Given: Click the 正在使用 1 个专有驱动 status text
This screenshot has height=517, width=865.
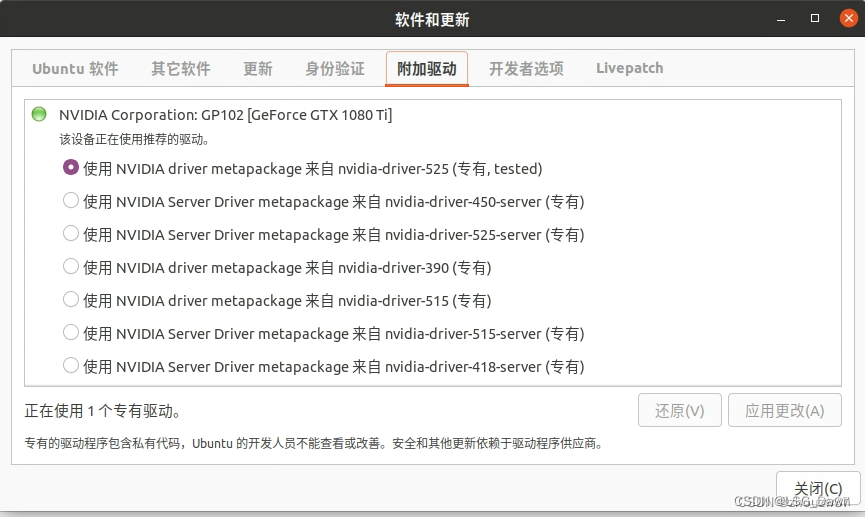Looking at the screenshot, I should point(103,411).
